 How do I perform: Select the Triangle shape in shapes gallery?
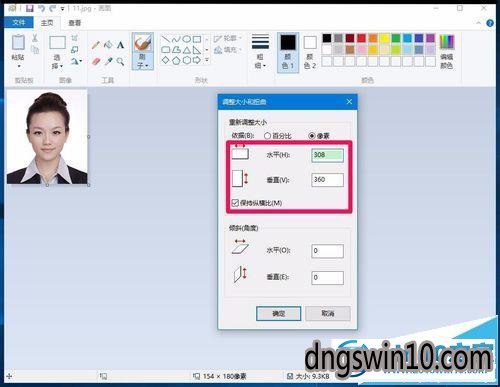(x=187, y=50)
